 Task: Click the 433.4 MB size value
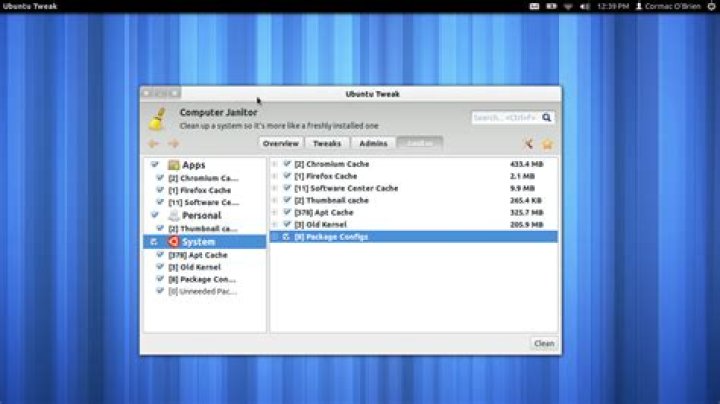tap(526, 164)
